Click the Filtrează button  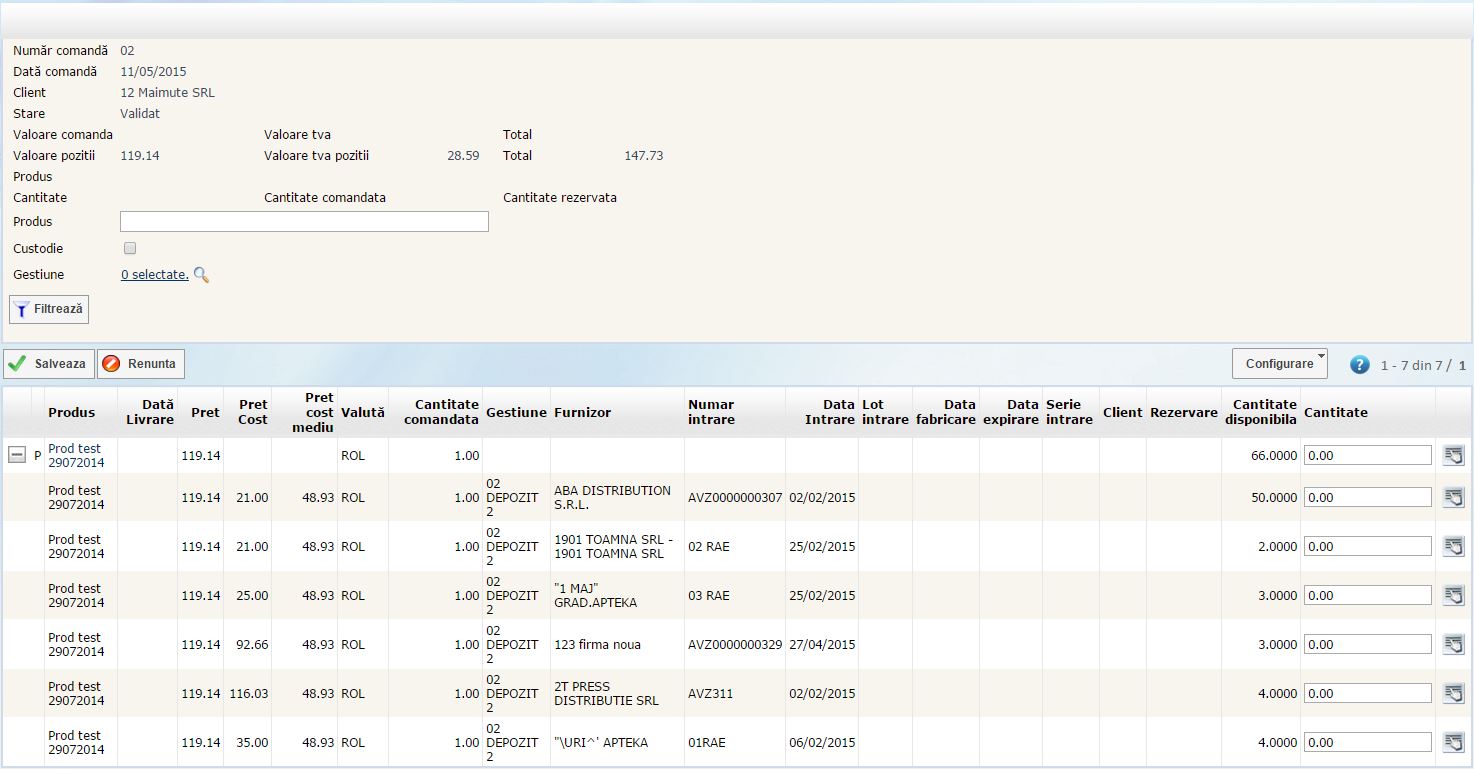pyautogui.click(x=49, y=310)
